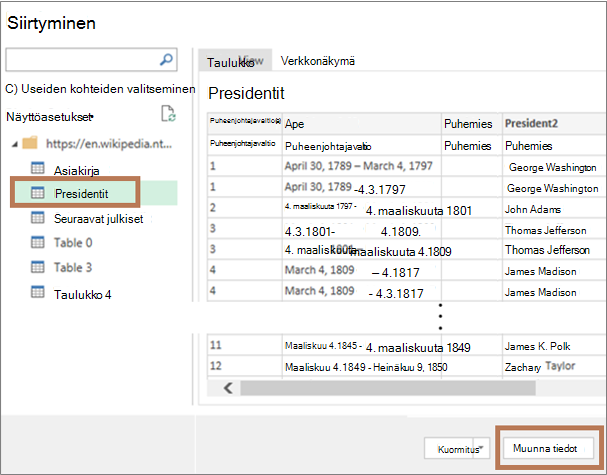The image size is (607, 475).
Task: Click the Ape column header
Action: coord(362,123)
